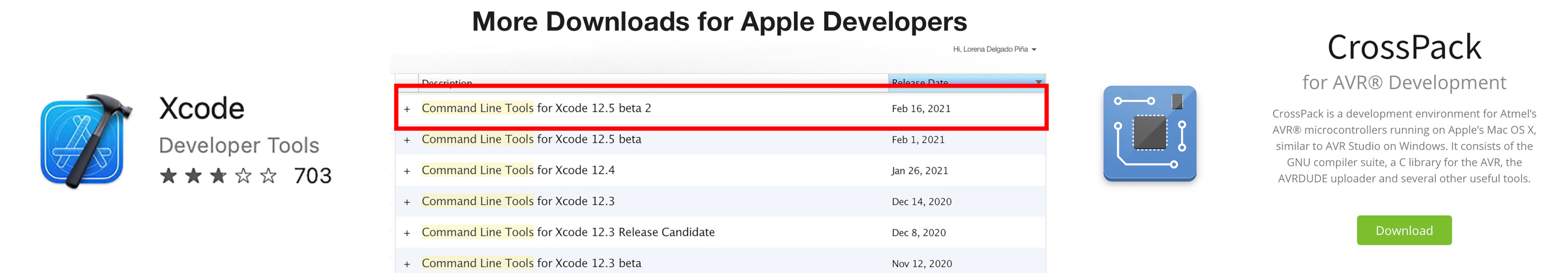Click the green CrossPack Download button
The width and height of the screenshot is (1568, 273).
pos(1404,230)
